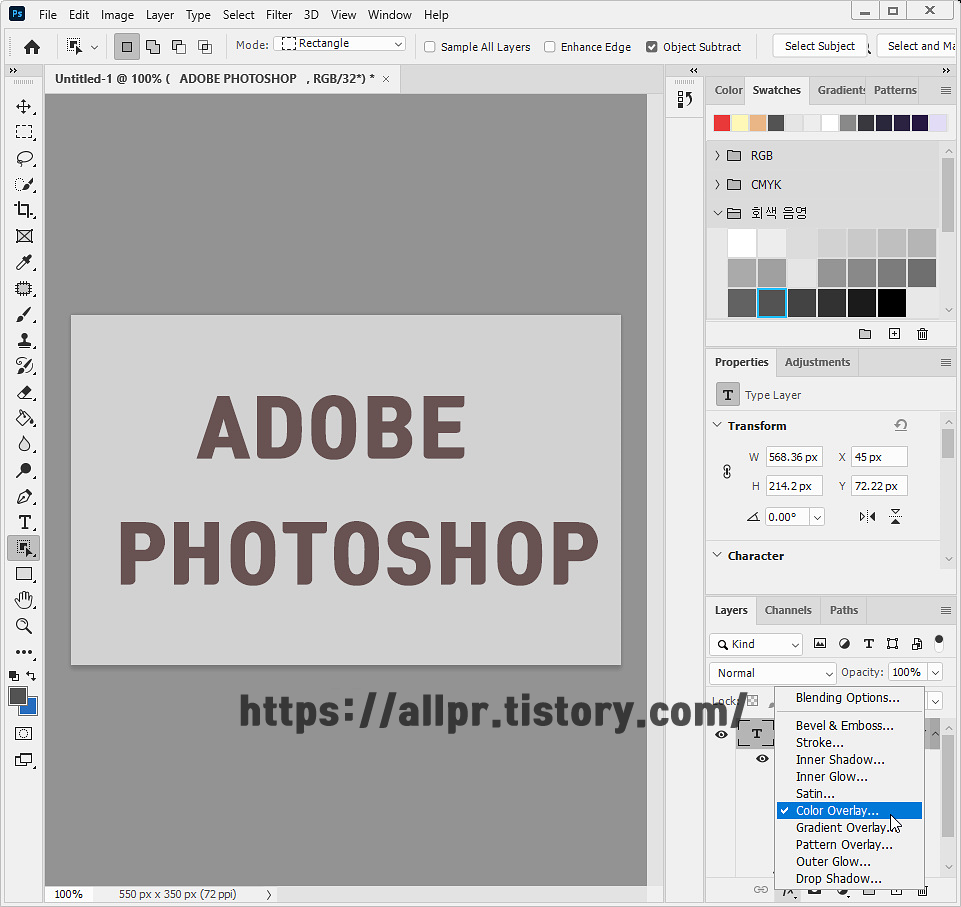Screen dimensions: 961x907
Task: Choose Stroke from effects menu
Action: (849, 742)
